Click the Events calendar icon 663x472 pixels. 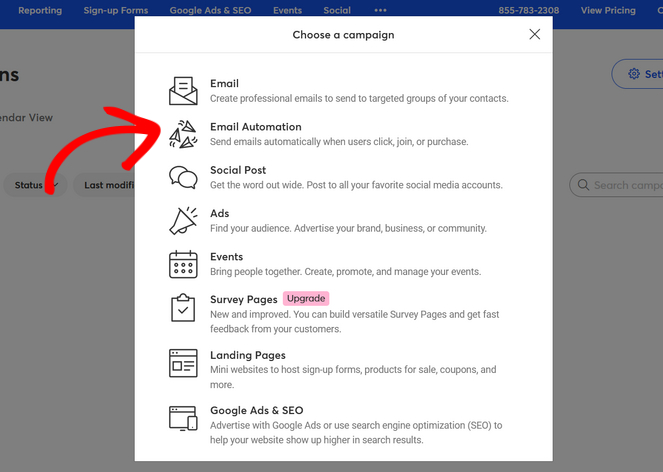pos(183,264)
